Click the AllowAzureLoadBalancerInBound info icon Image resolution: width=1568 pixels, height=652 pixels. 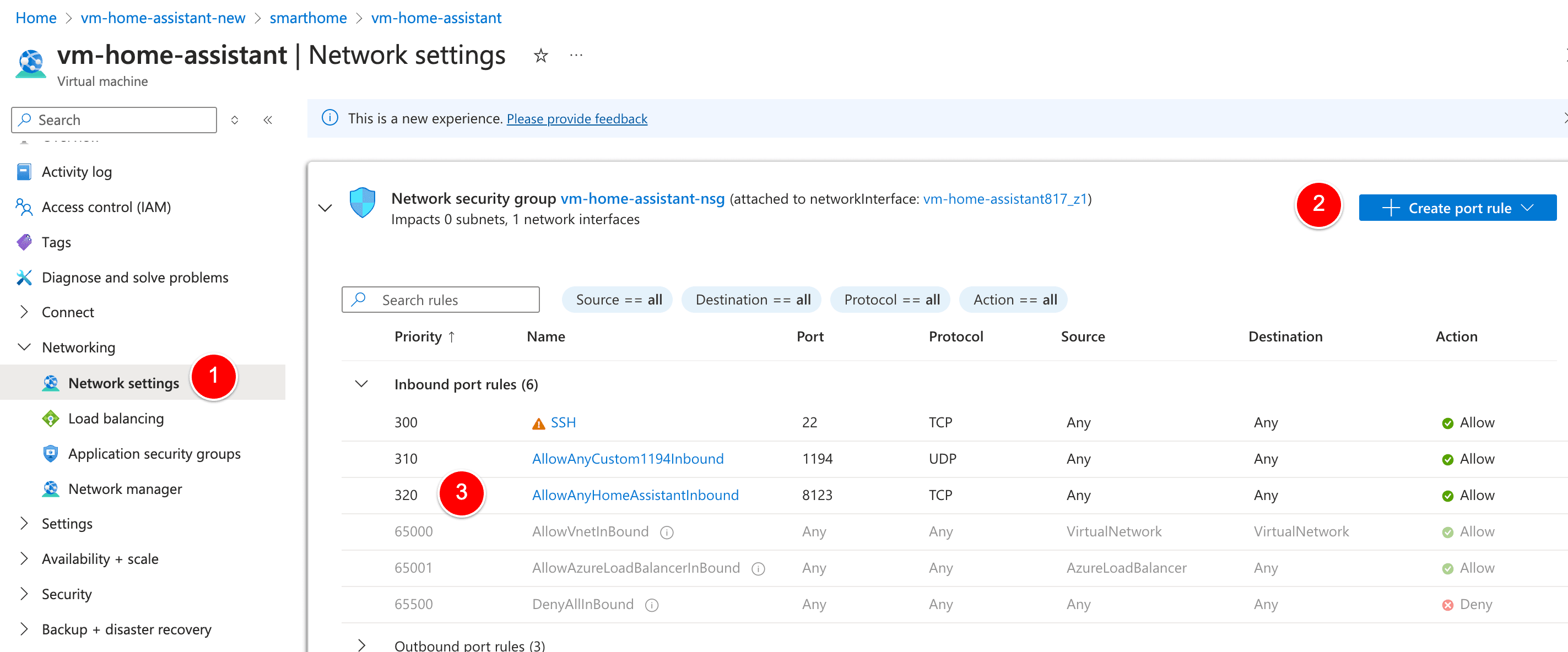[x=758, y=569]
